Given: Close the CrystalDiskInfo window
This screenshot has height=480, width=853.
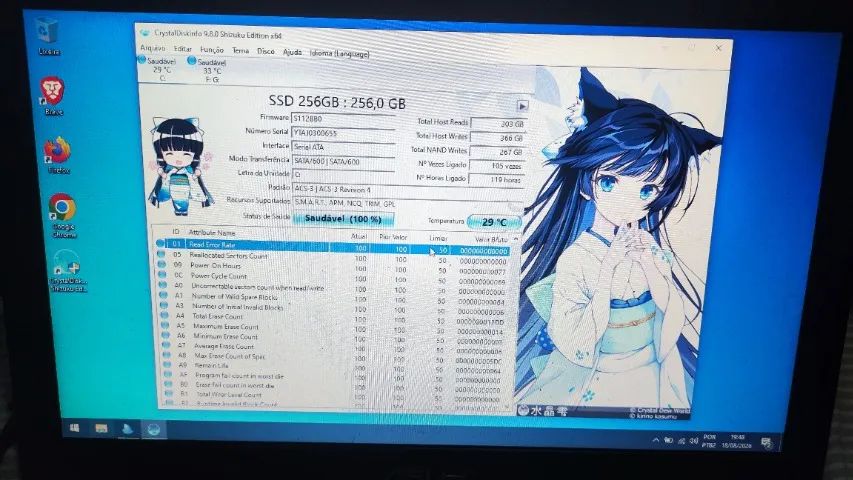Looking at the screenshot, I should pos(718,48).
